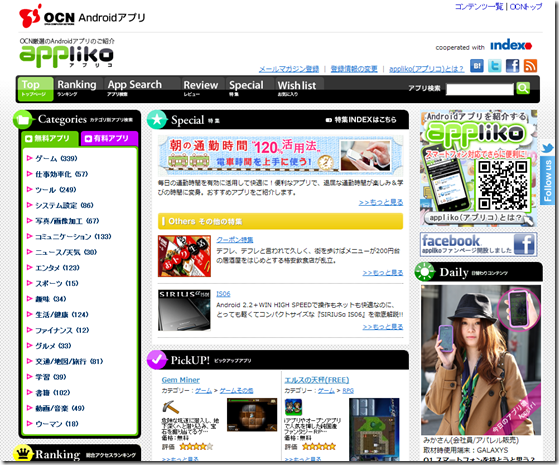Click the Ranking crown icon

pos(23,454)
